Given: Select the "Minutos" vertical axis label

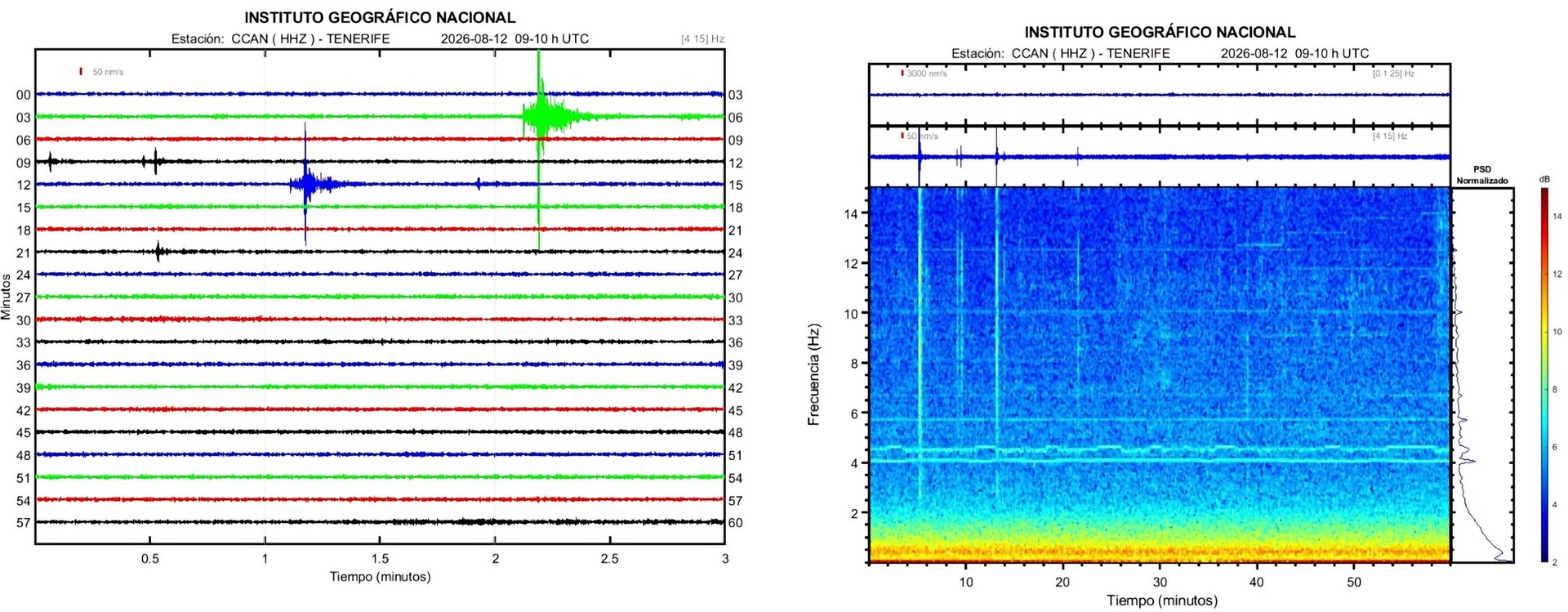Looking at the screenshot, I should (x=7, y=297).
